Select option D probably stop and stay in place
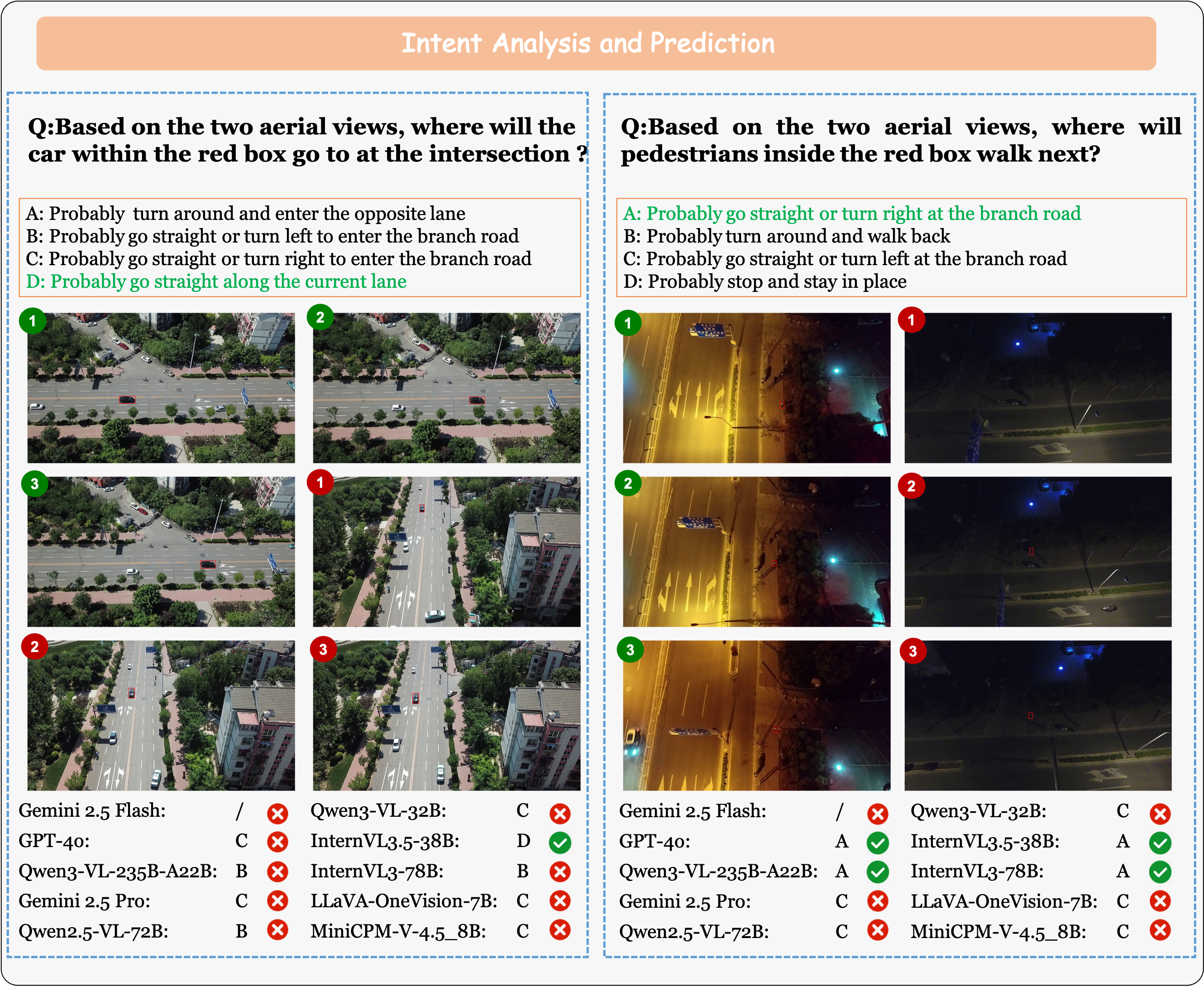The image size is (1204, 986). pos(764,281)
